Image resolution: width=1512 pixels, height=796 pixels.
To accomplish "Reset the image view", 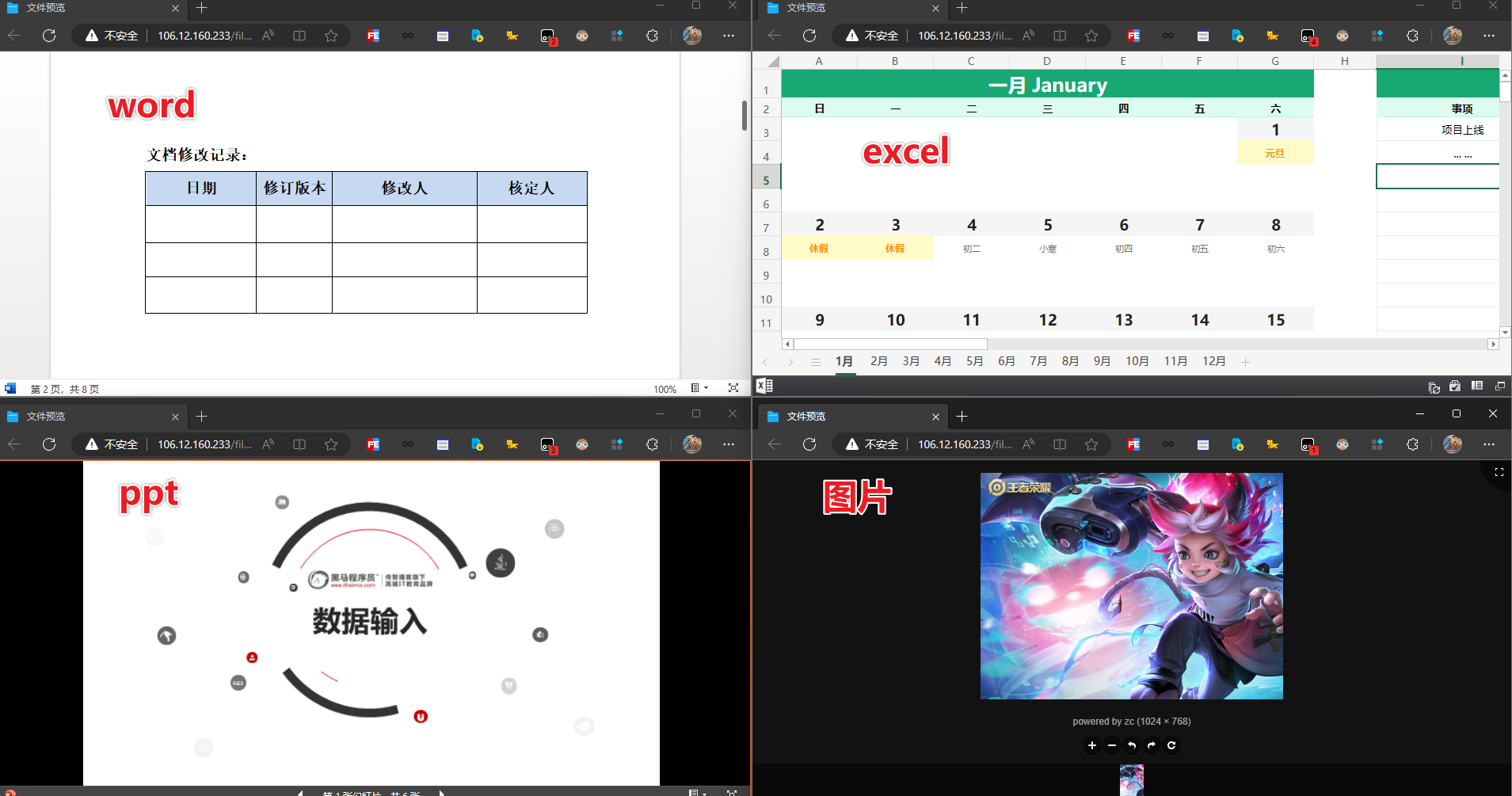I will [x=1171, y=745].
